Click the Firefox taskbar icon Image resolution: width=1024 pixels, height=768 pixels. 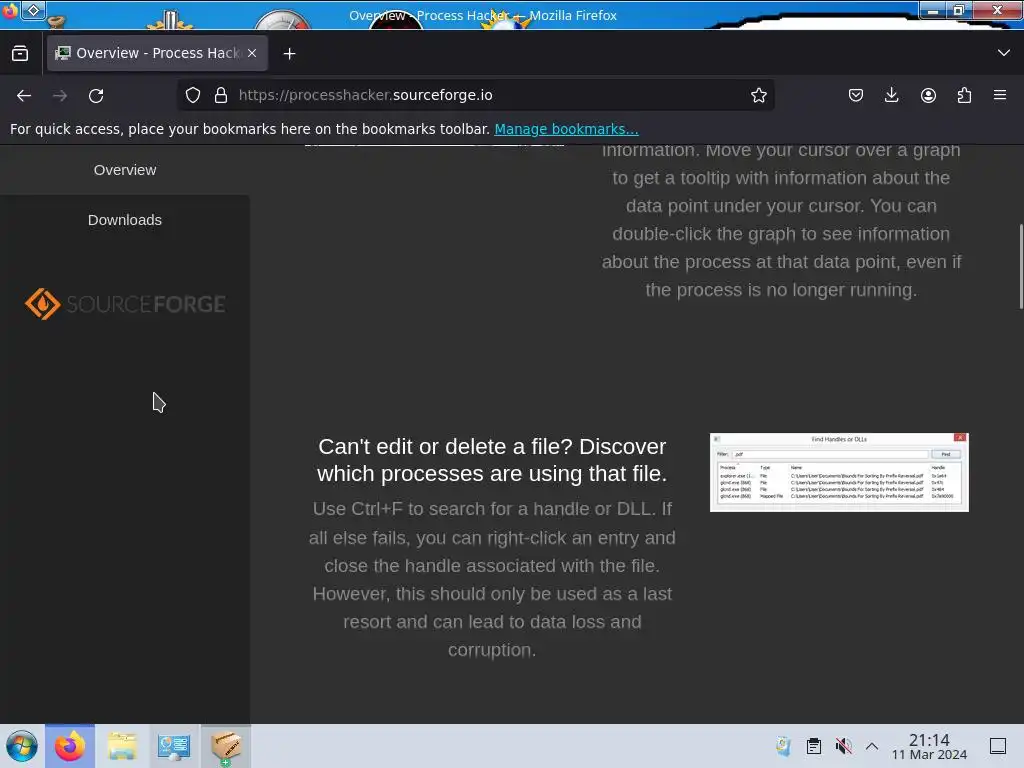[x=70, y=746]
